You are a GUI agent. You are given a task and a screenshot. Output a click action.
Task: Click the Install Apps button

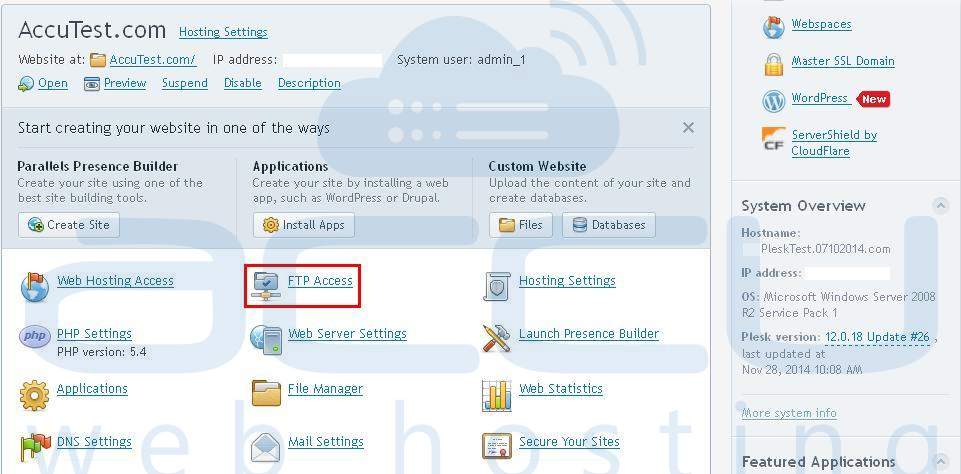tap(303, 225)
